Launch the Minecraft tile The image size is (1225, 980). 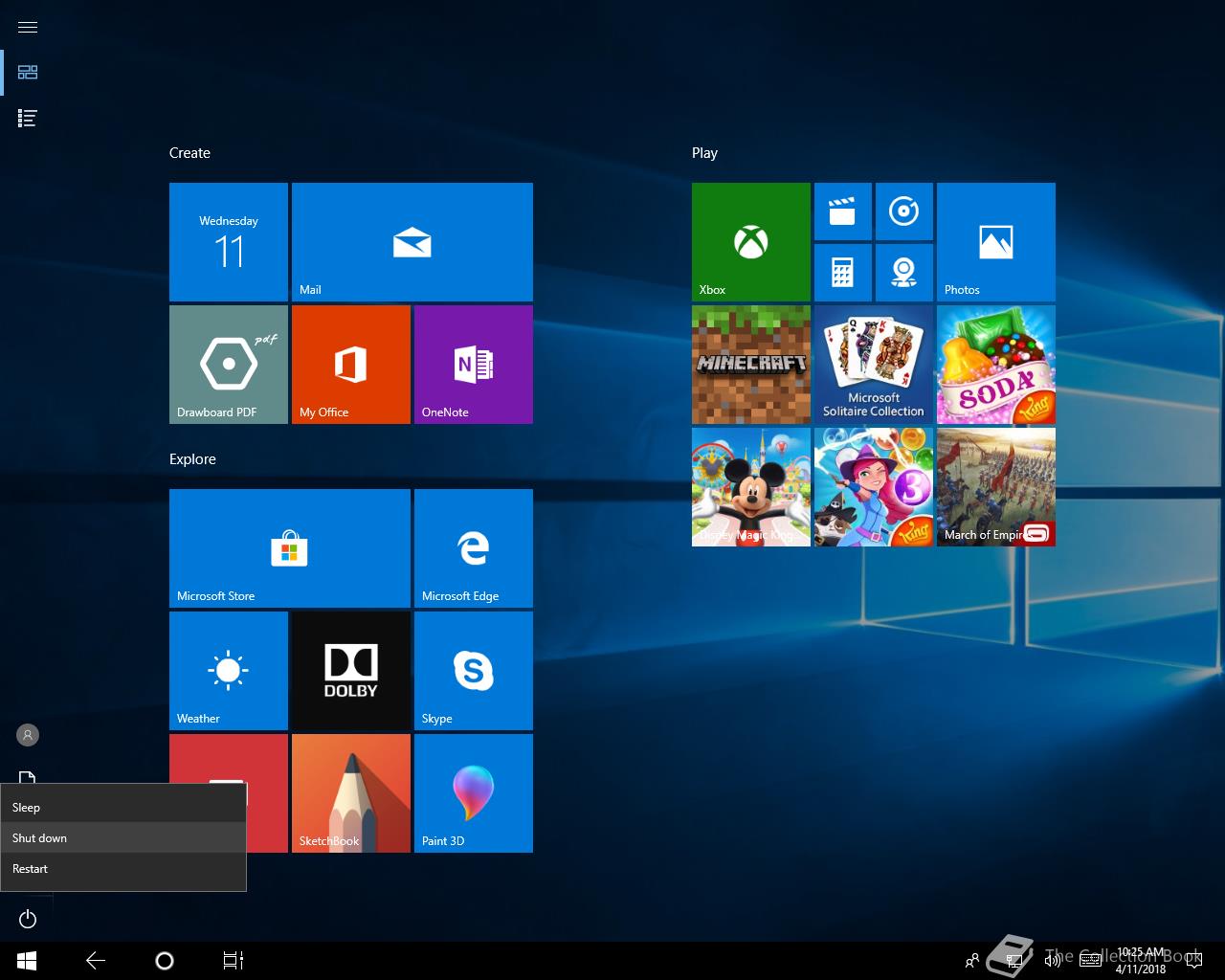pyautogui.click(x=751, y=365)
